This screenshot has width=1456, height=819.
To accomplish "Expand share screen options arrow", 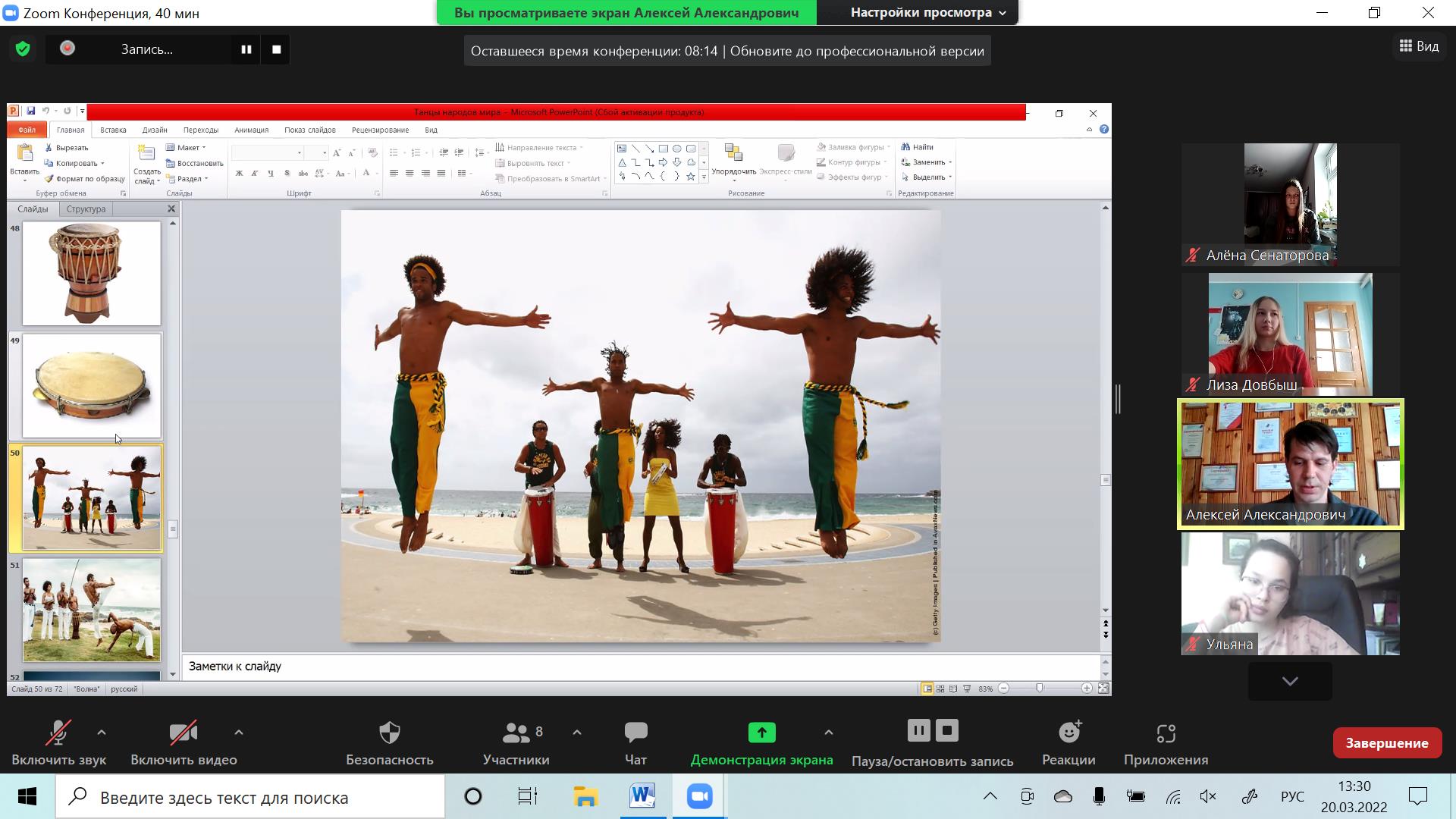I will [829, 733].
